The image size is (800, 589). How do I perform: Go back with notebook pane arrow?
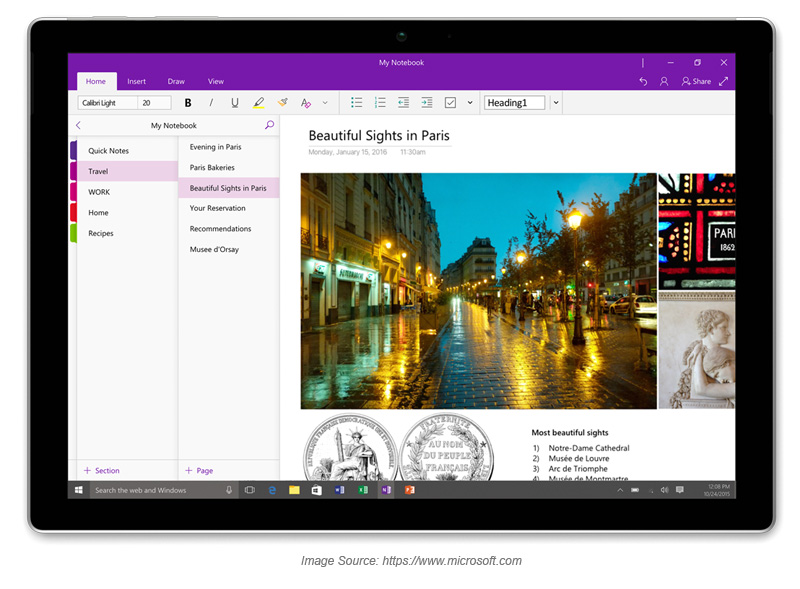(78, 125)
